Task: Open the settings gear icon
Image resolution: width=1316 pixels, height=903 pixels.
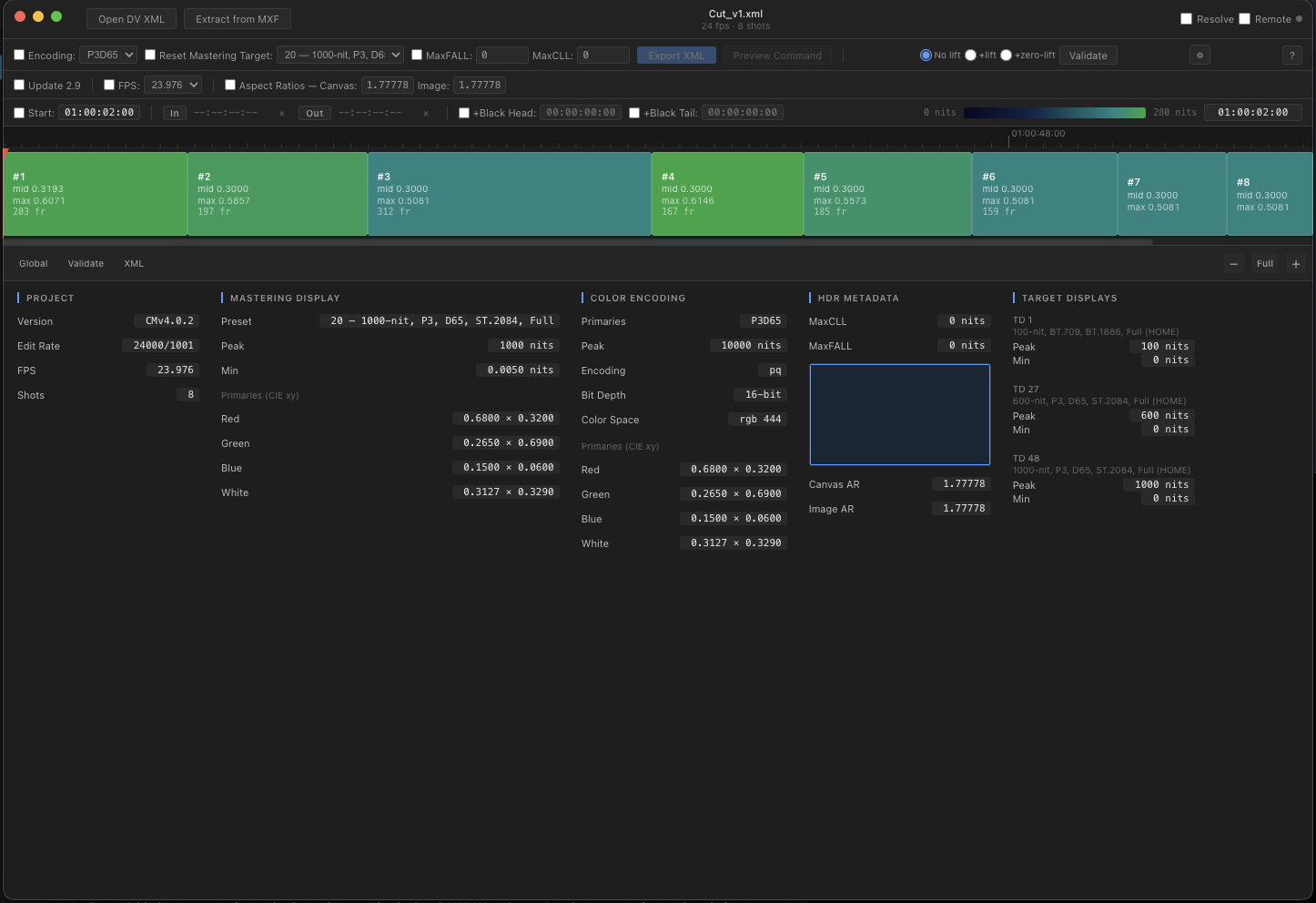Action: click(x=1200, y=55)
